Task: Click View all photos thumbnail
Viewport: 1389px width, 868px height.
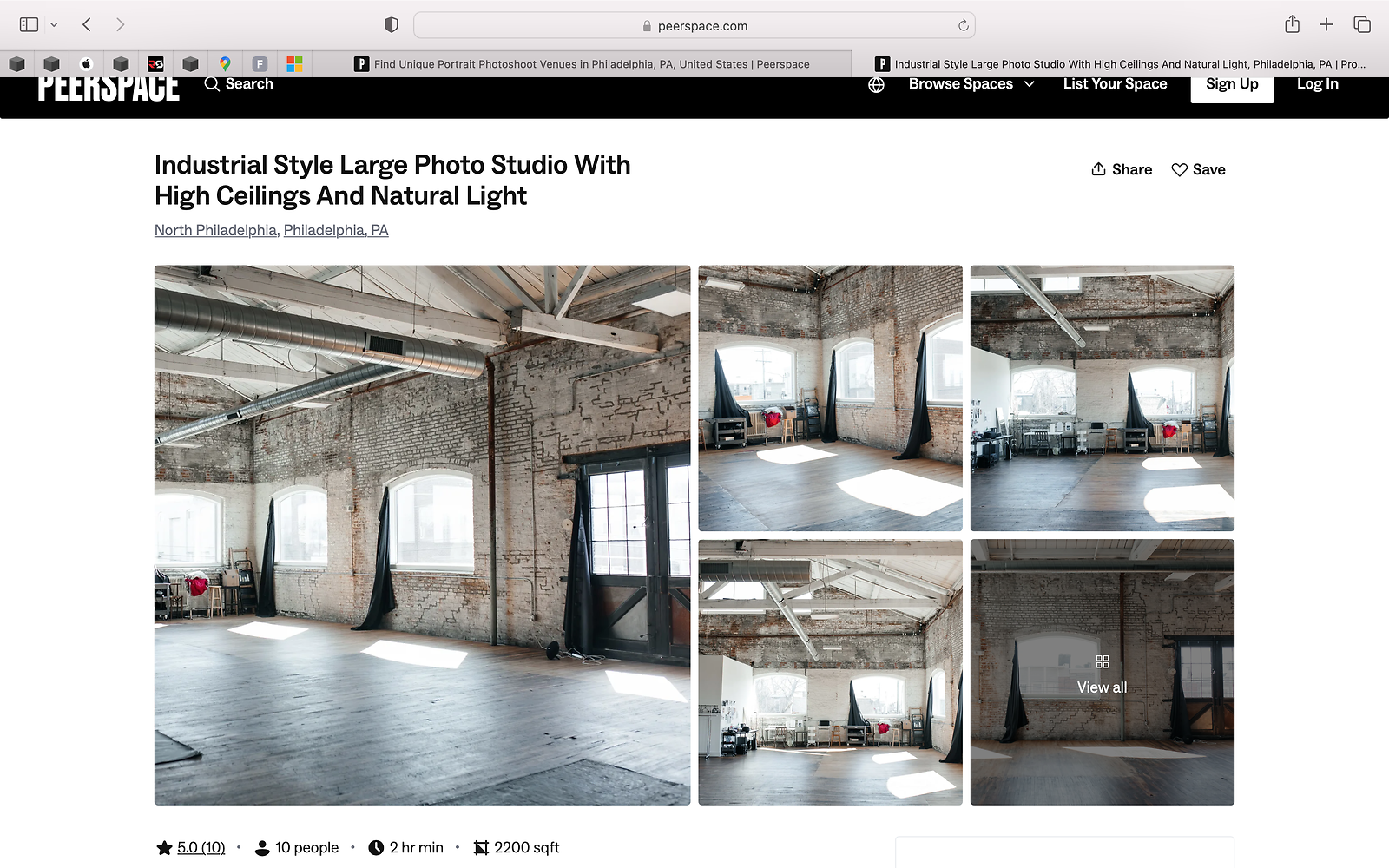Action: coord(1102,673)
